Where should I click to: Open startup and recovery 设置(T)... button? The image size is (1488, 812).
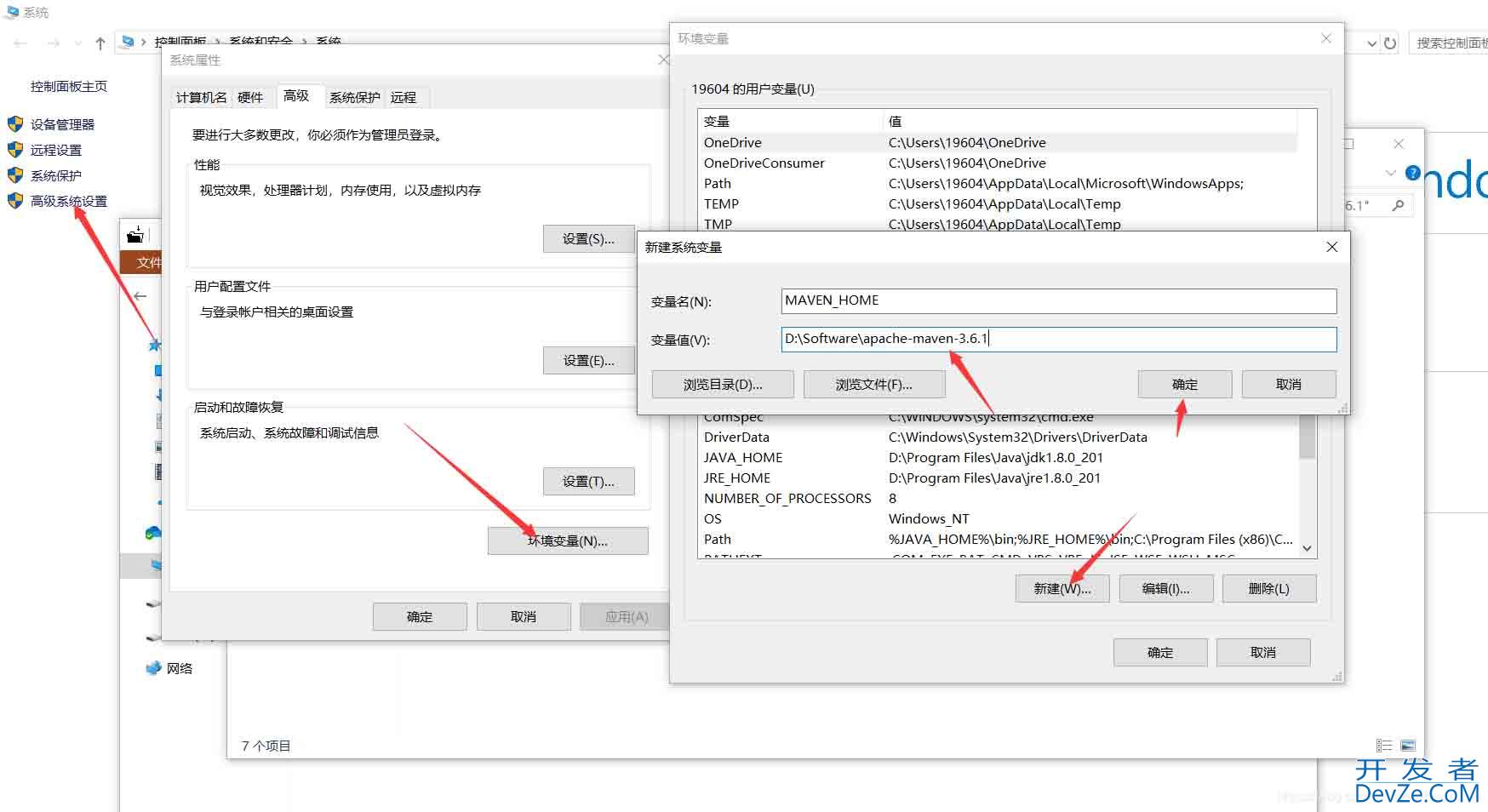[x=589, y=482]
